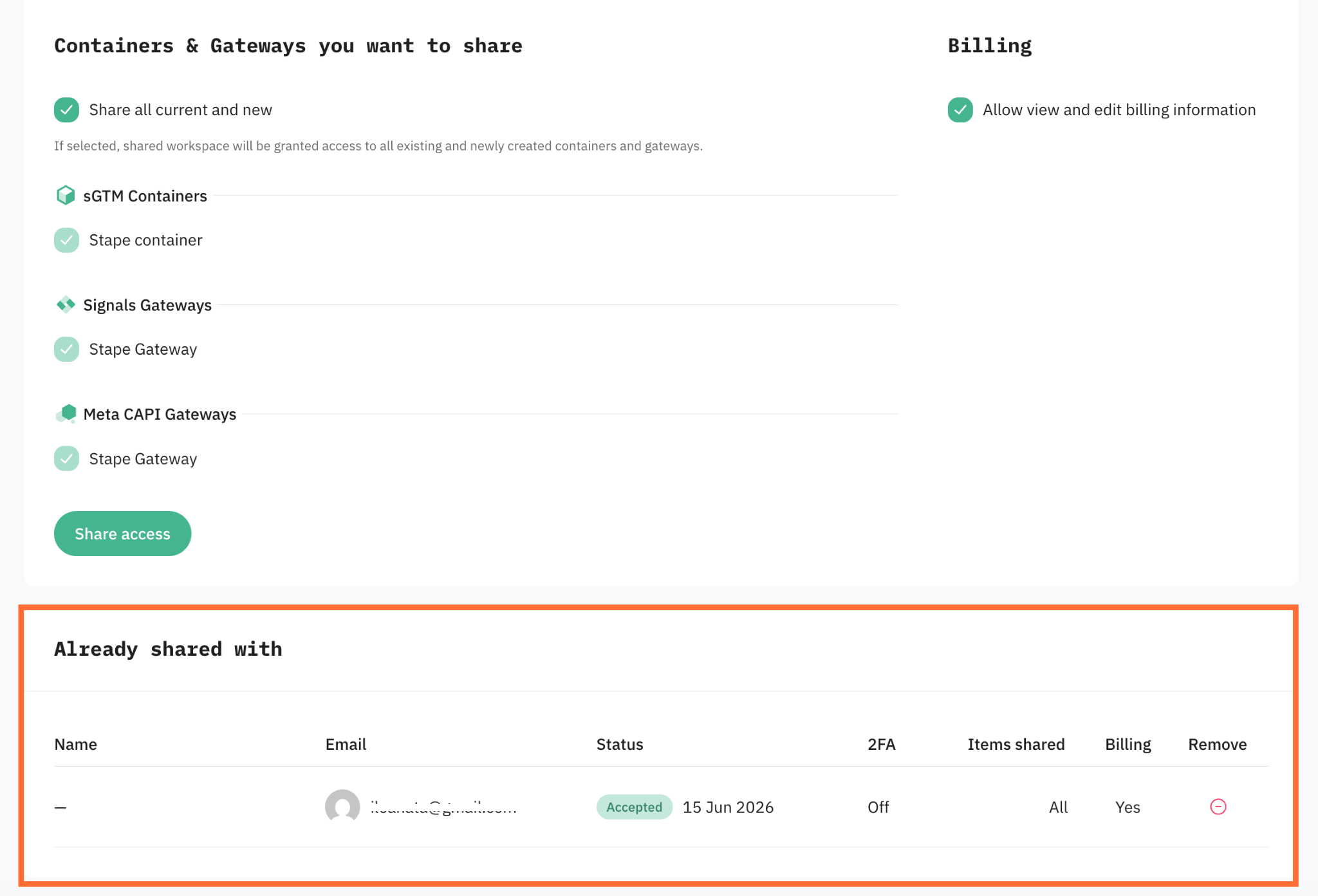Click the sGTM Containers cube icon

pyautogui.click(x=66, y=195)
